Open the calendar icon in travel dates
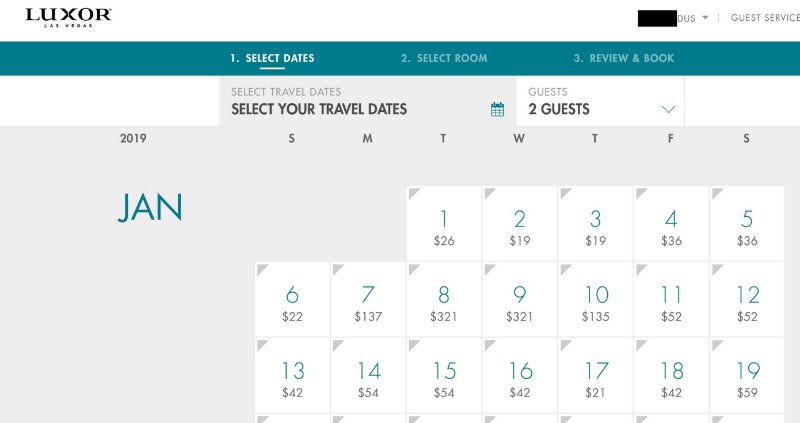Viewport: 800px width, 423px height. tap(497, 109)
